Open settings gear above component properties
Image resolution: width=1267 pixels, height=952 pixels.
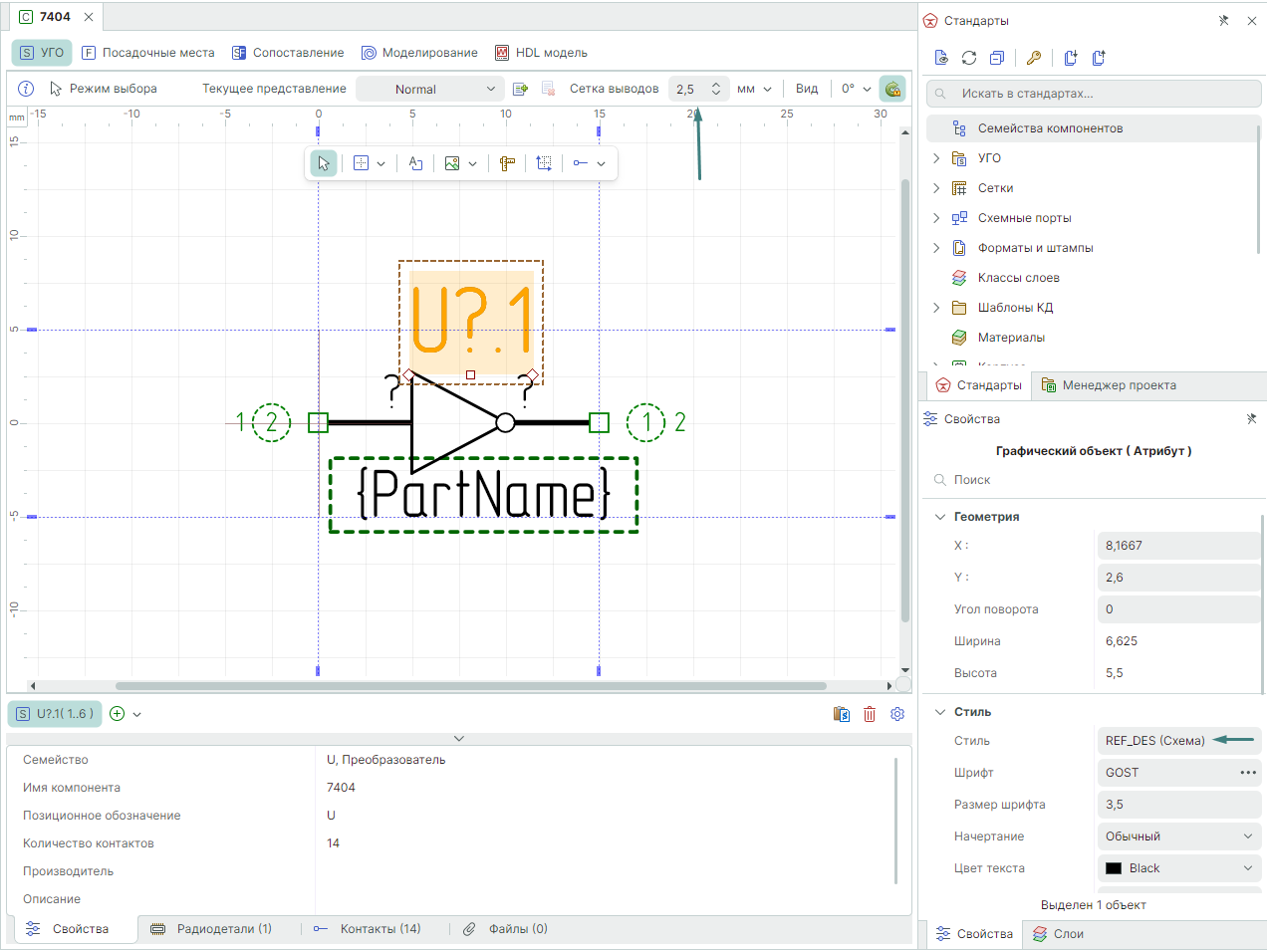pyautogui.click(x=897, y=714)
